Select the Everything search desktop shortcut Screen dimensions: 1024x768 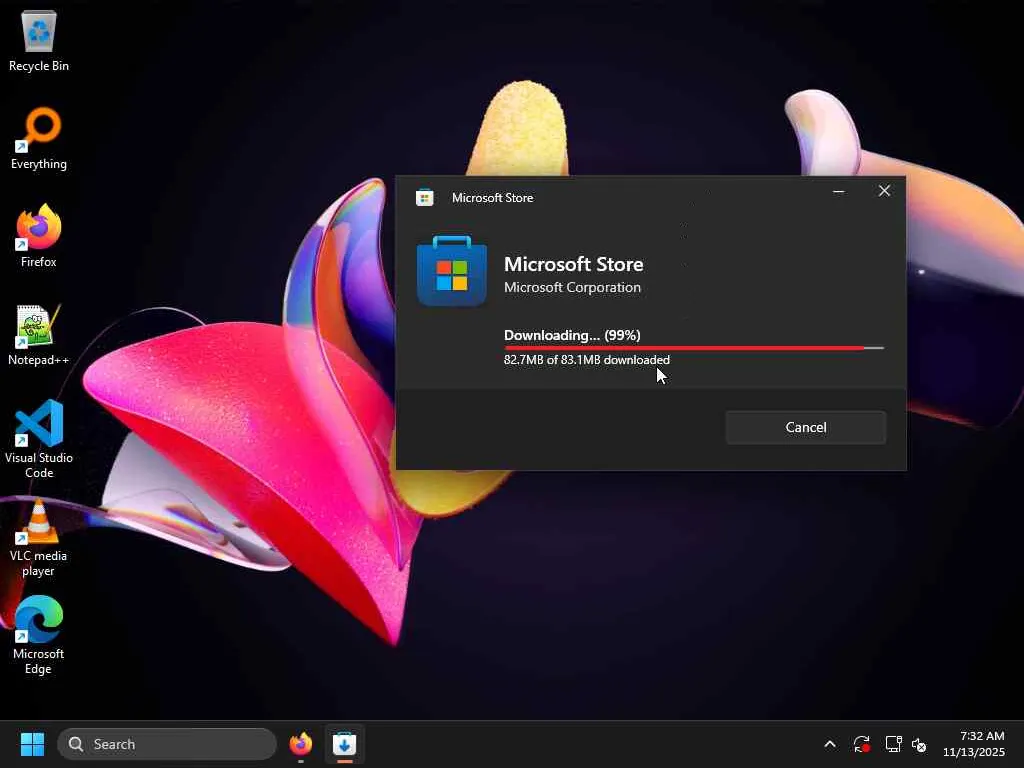point(39,139)
